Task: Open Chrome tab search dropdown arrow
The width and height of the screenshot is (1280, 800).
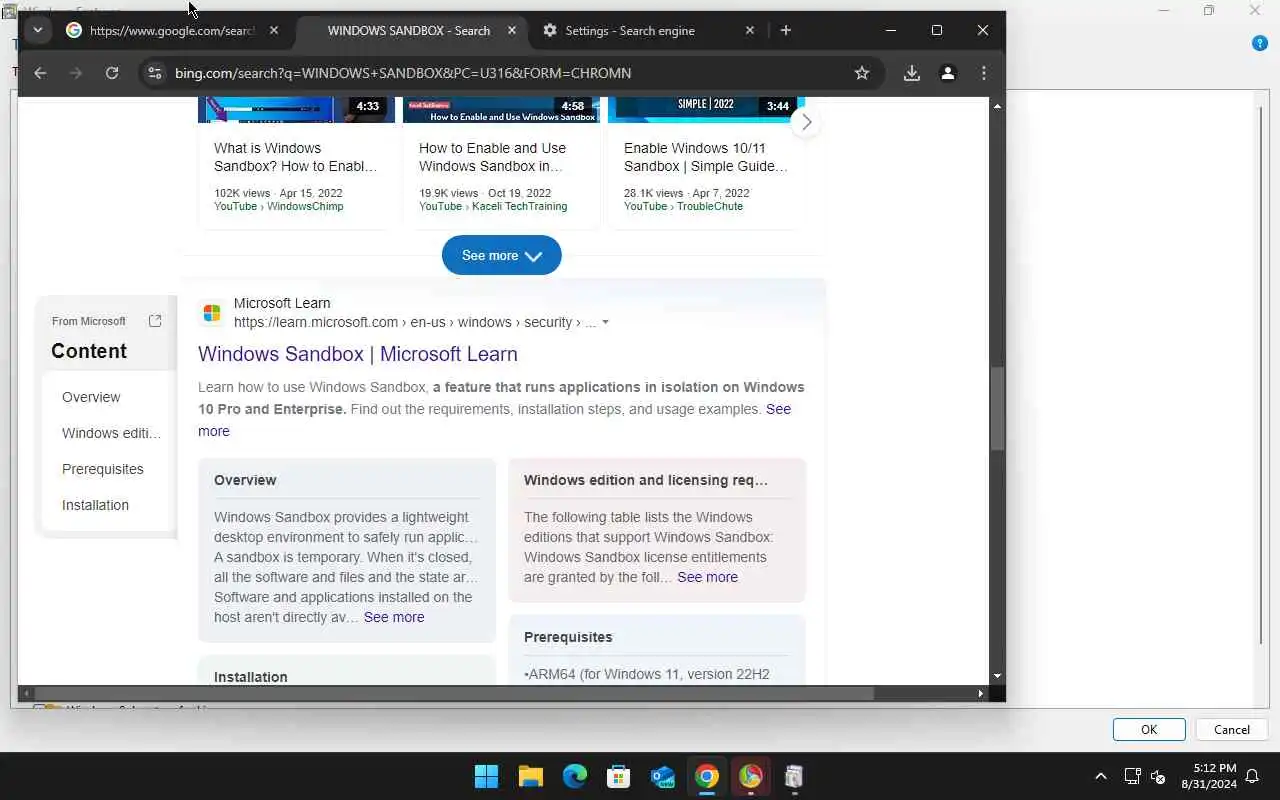Action: coord(37,30)
